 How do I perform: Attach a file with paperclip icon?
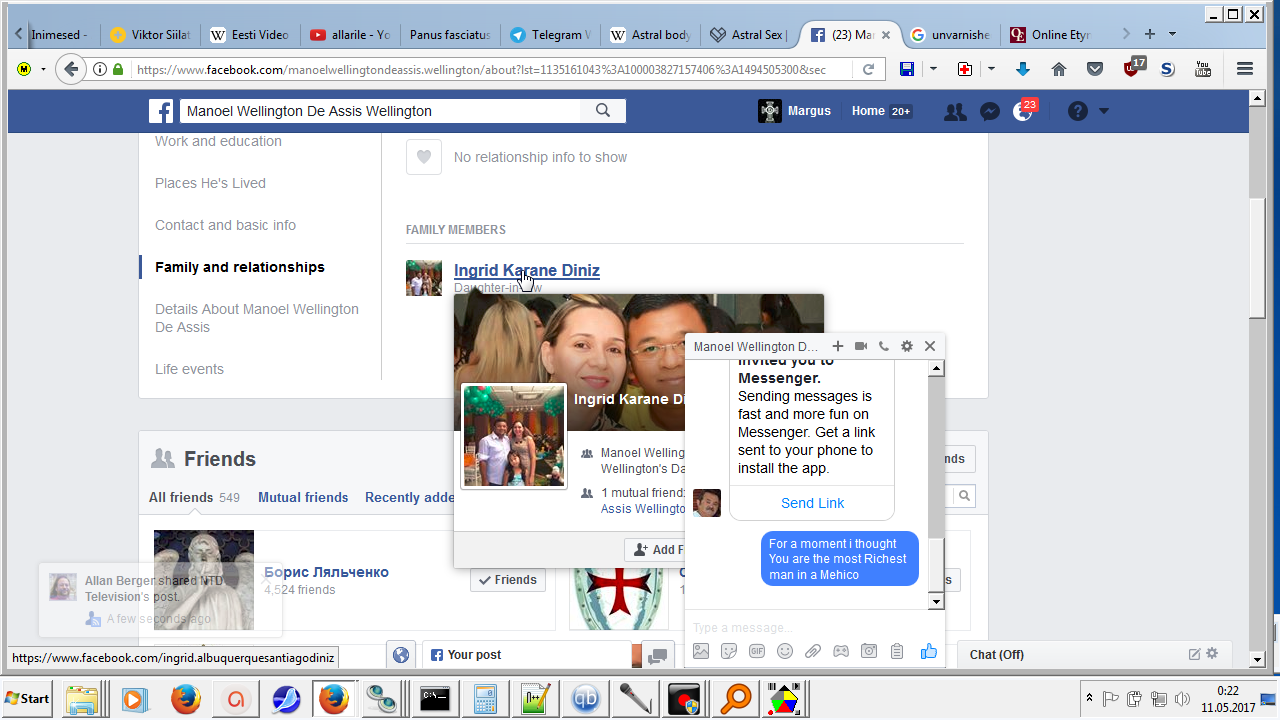point(813,651)
